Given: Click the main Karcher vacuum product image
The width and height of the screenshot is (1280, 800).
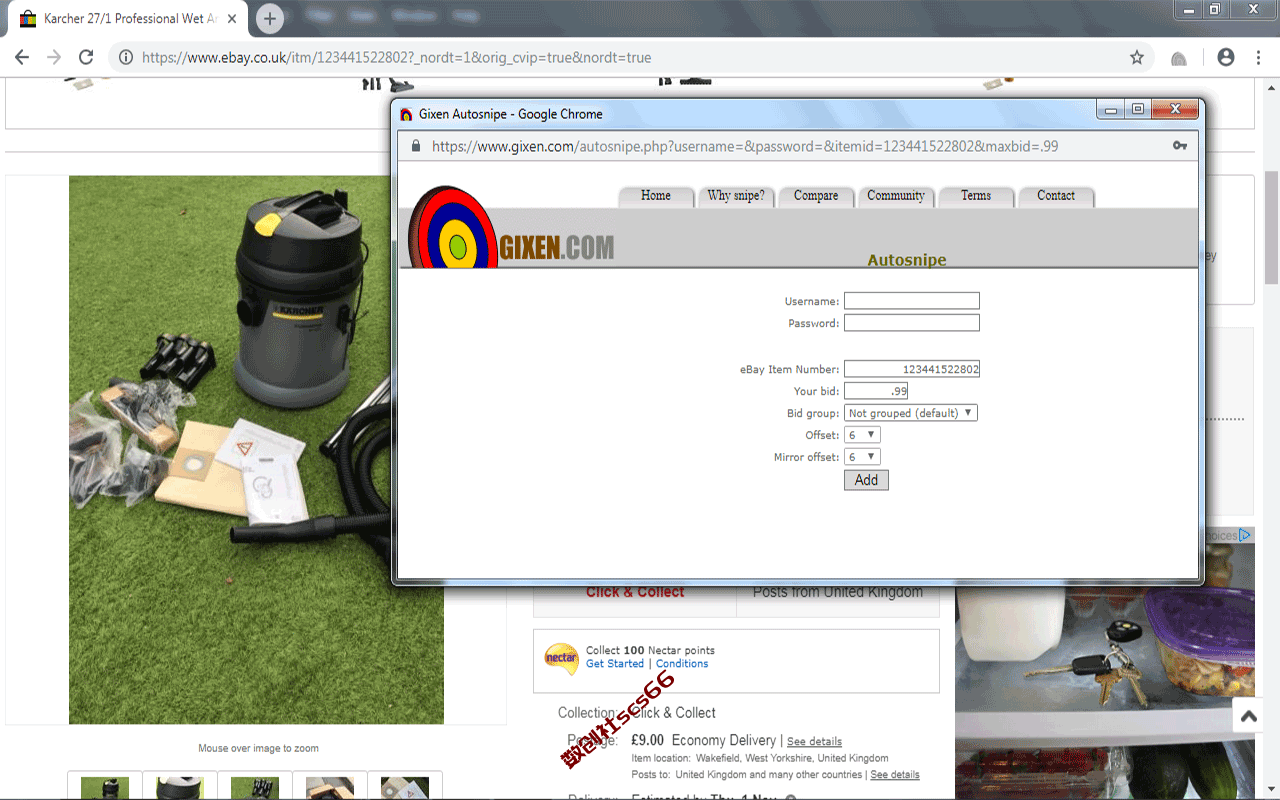Looking at the screenshot, I should point(256,450).
